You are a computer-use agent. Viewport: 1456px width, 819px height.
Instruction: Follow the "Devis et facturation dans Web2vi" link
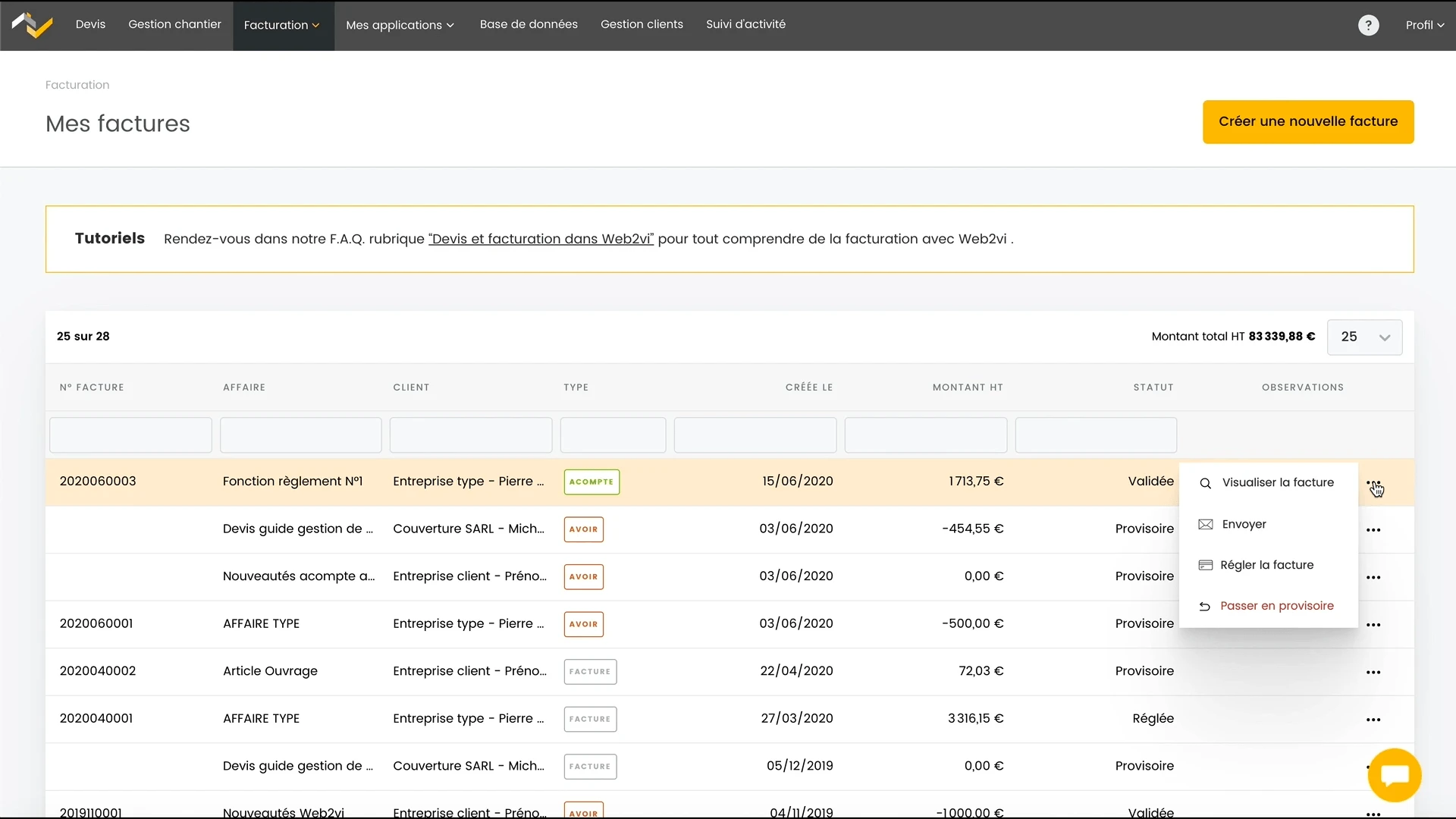pos(541,239)
